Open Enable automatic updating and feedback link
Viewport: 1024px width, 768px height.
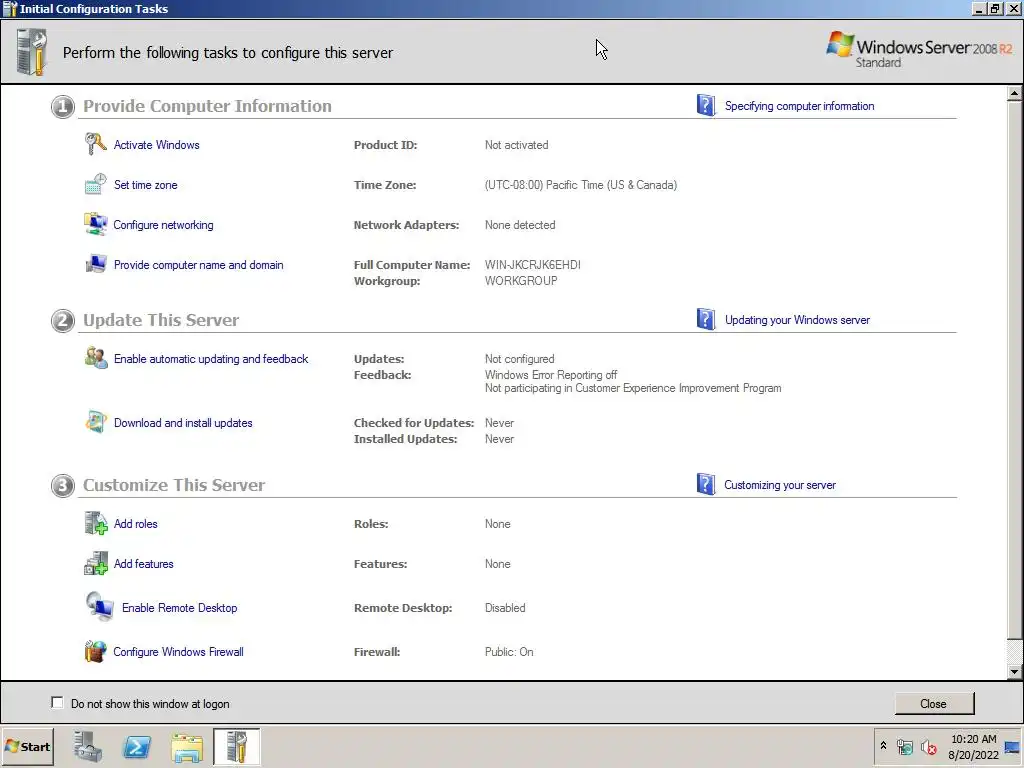tap(211, 359)
